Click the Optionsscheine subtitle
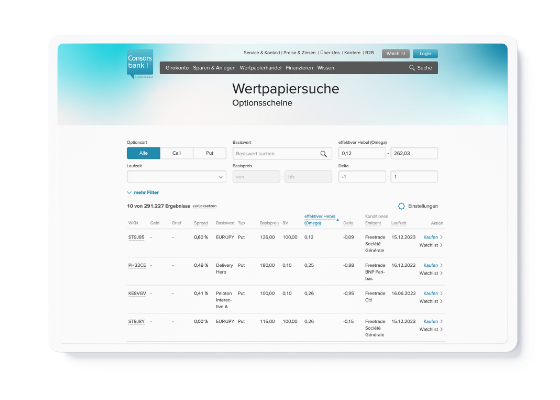The height and width of the screenshot is (400, 560). point(262,103)
